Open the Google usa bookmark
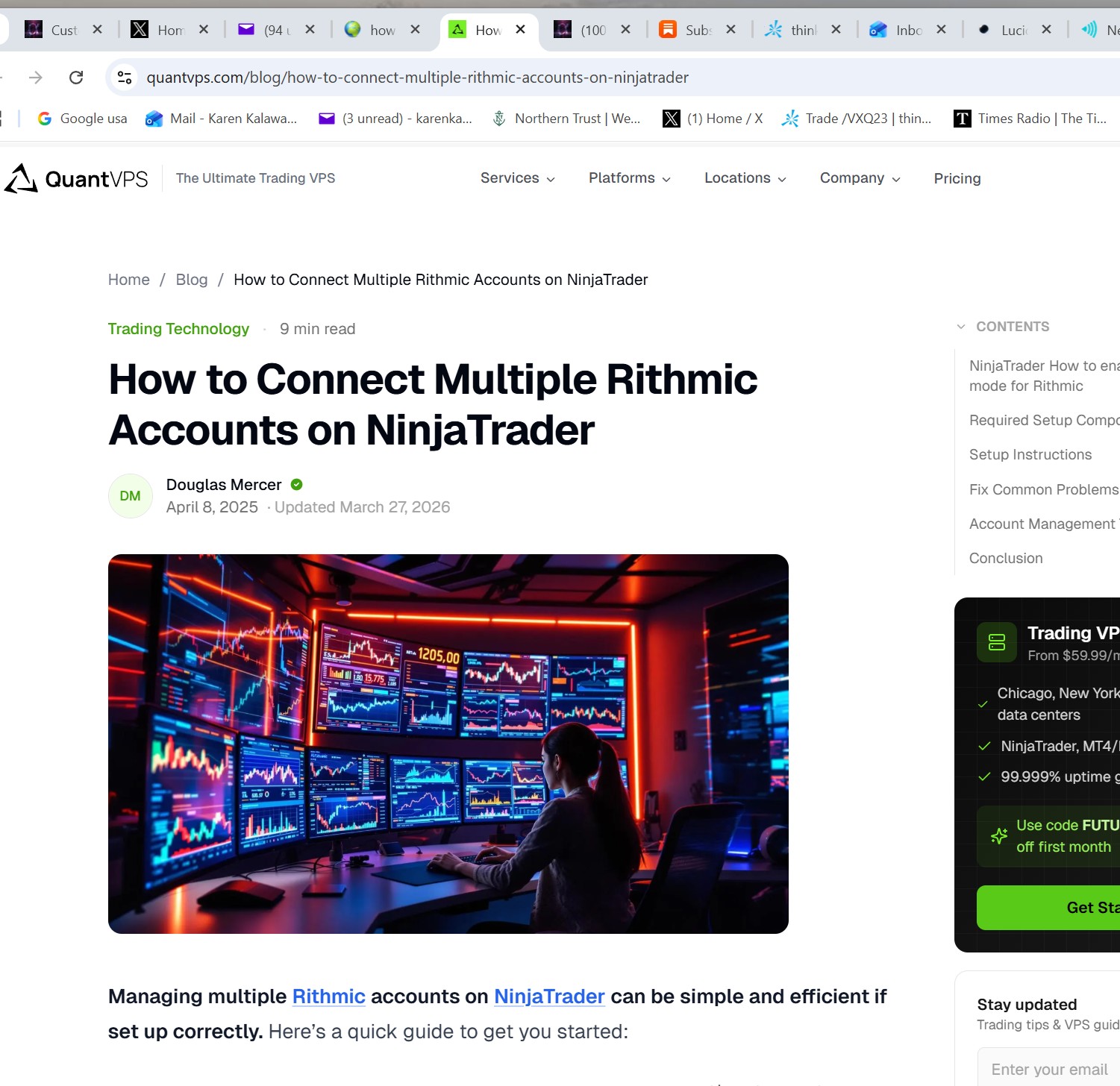This screenshot has width=1120, height=1086. coord(82,119)
